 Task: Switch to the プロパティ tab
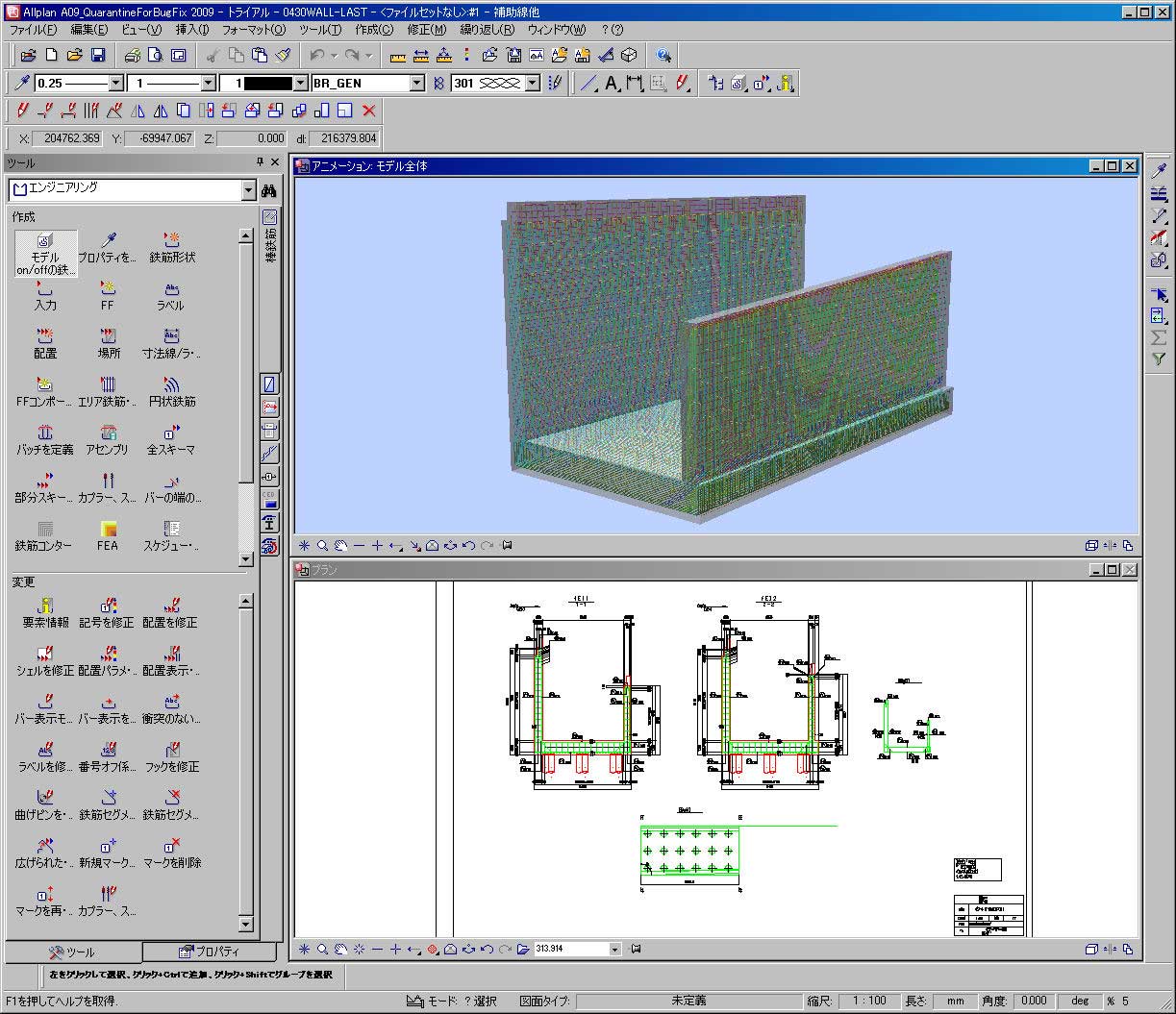coord(209,952)
